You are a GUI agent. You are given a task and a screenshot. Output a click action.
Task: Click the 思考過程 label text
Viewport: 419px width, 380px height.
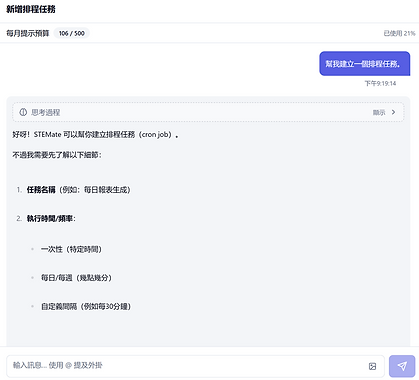click(46, 112)
